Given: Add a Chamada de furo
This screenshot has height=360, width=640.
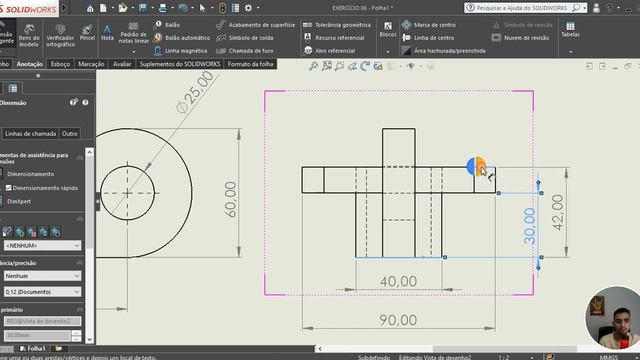Looking at the screenshot, I should coord(245,51).
